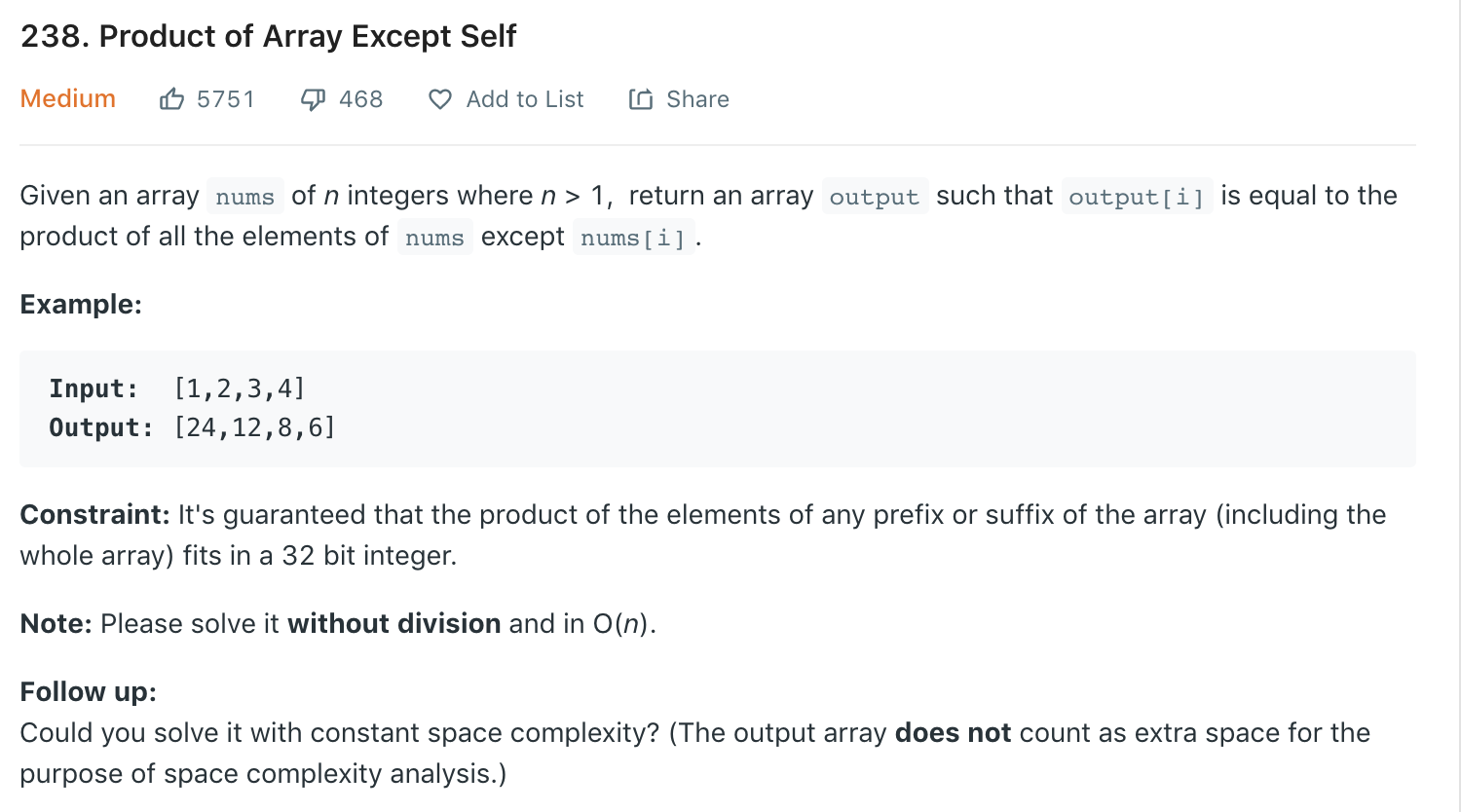
Task: Click the 5751 likes count
Action: coord(225,99)
